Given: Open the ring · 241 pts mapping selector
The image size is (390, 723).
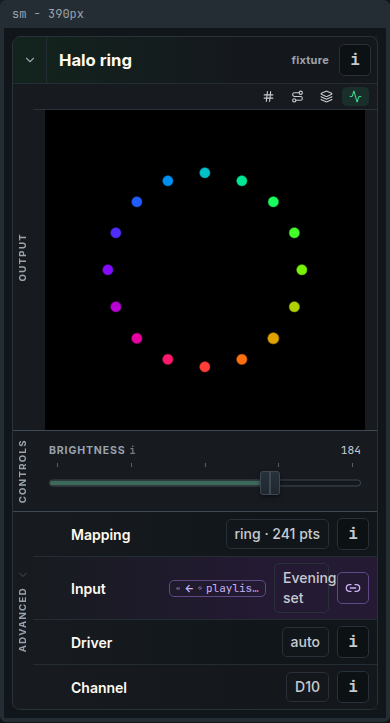Looking at the screenshot, I should (277, 534).
